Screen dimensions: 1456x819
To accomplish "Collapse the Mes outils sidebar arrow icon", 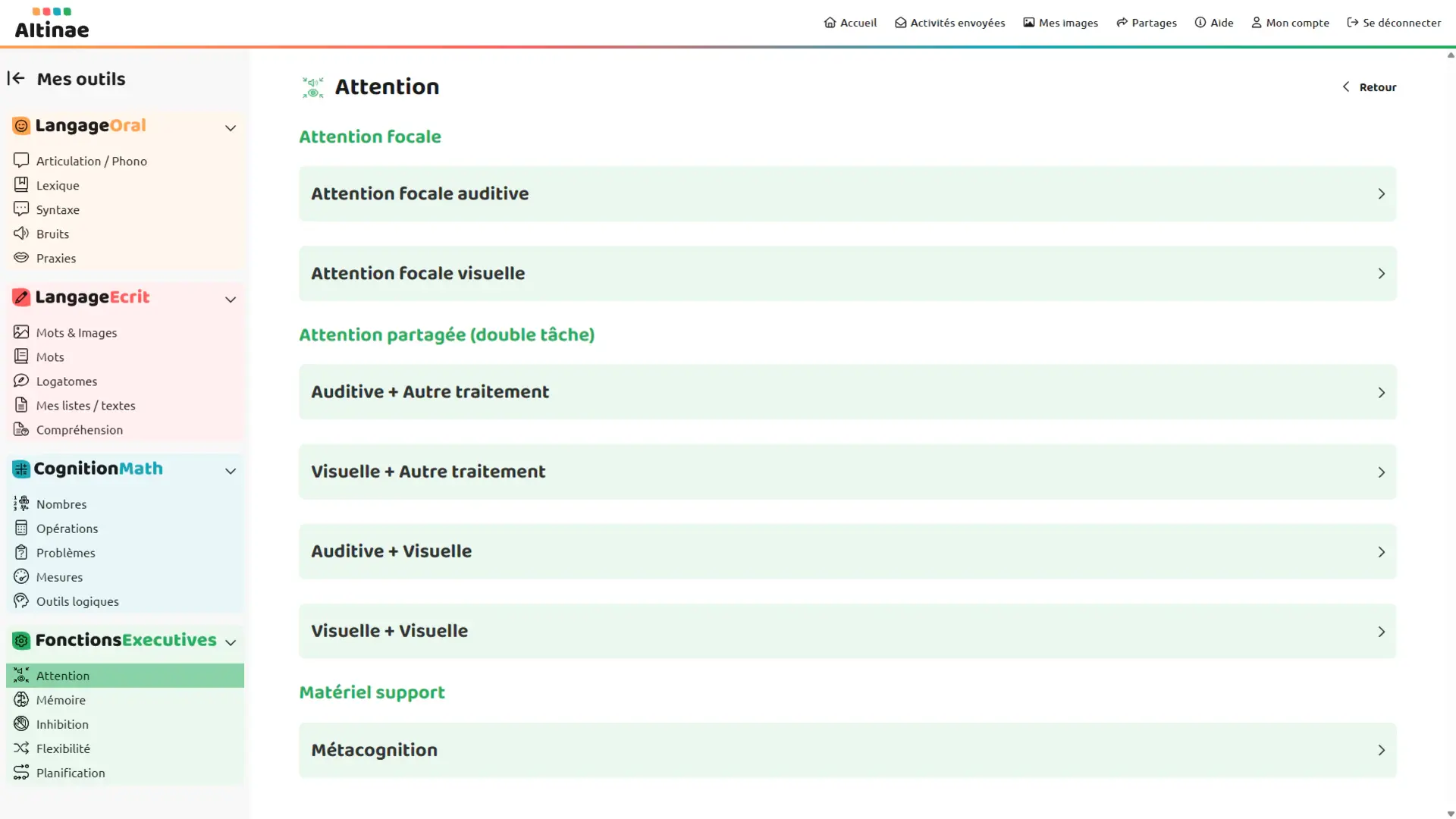I will [16, 78].
